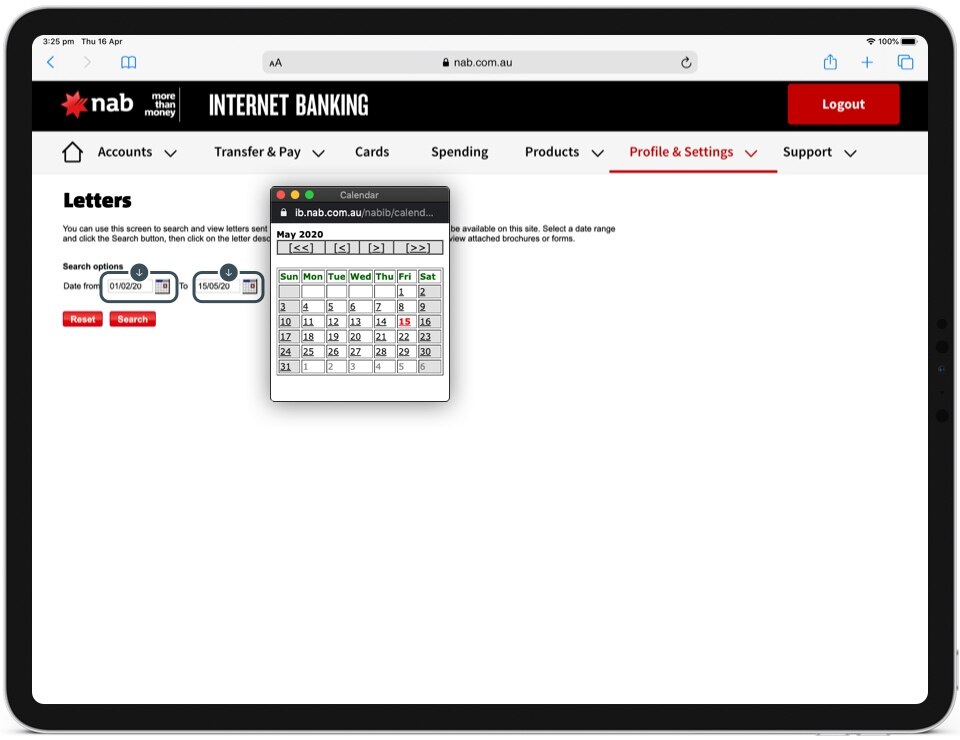This screenshot has height=740, width=960.
Task: Open the Products dropdown
Action: tap(564, 152)
